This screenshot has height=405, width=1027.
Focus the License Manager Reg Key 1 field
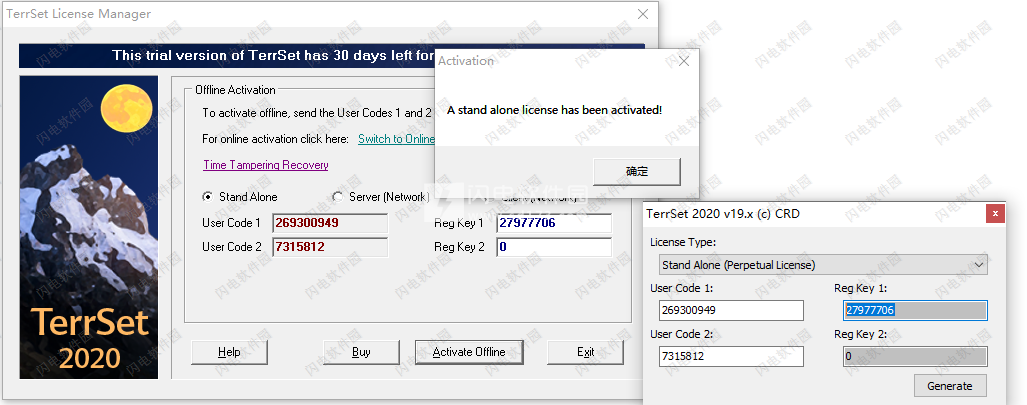coord(554,223)
